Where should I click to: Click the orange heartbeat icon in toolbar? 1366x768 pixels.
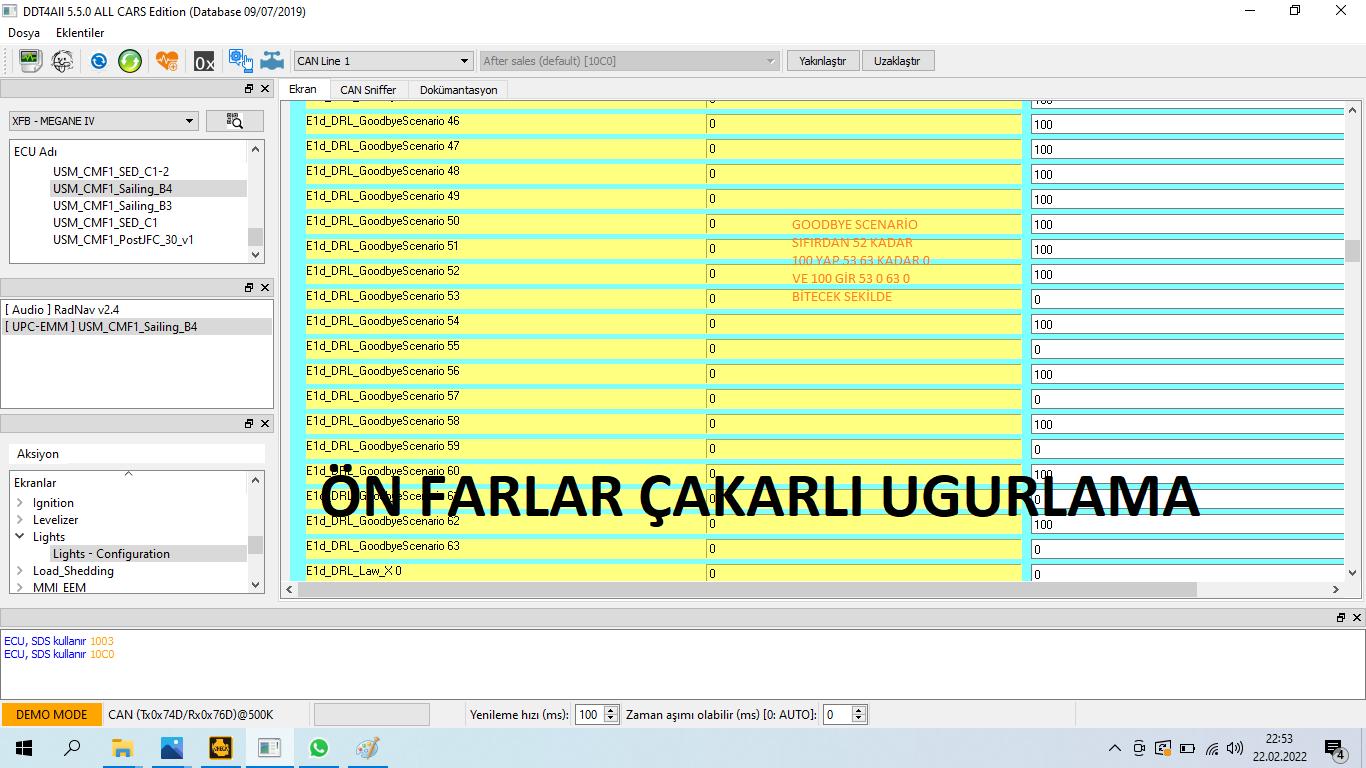(x=167, y=61)
